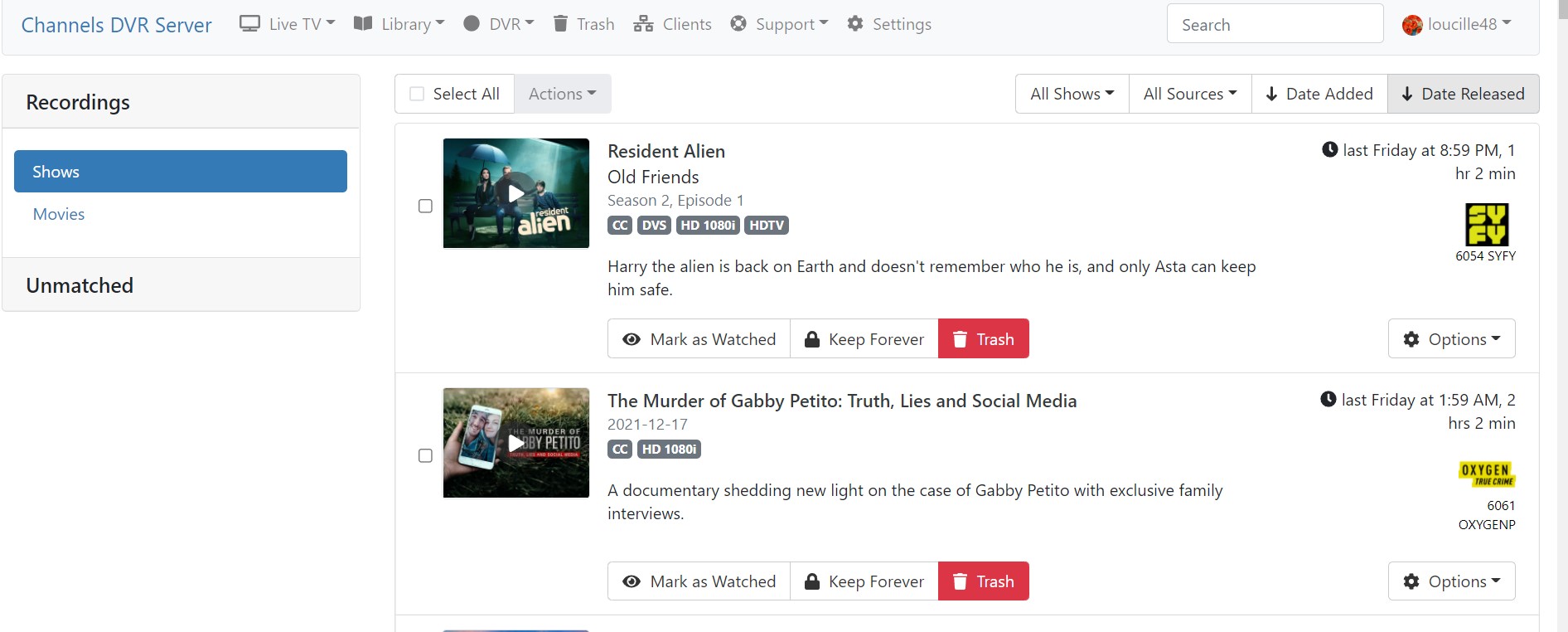Click the SYFY channel logo icon
Image resolution: width=1568 pixels, height=632 pixels.
[1486, 224]
